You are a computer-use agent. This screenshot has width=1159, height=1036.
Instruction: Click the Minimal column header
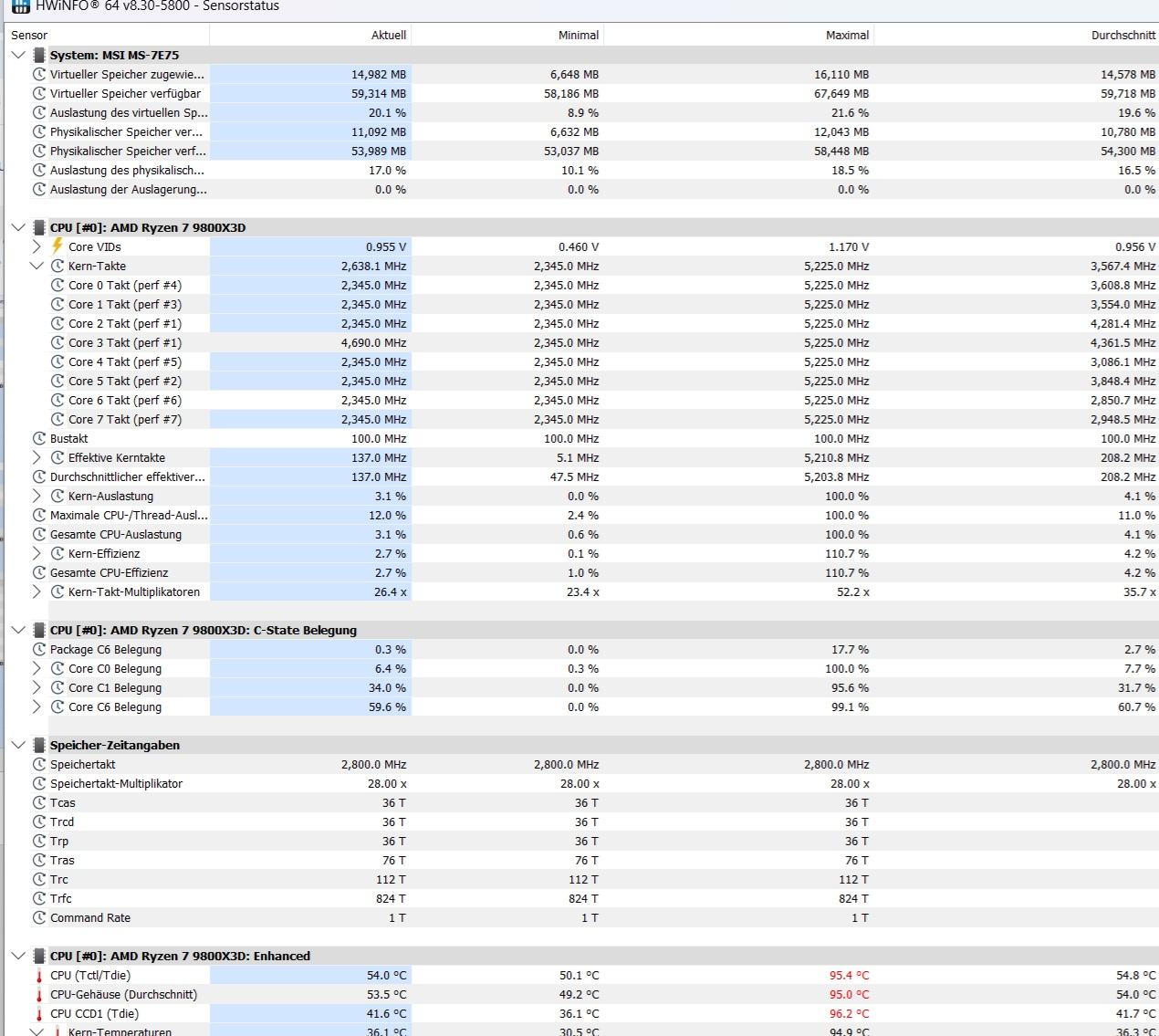[507, 35]
